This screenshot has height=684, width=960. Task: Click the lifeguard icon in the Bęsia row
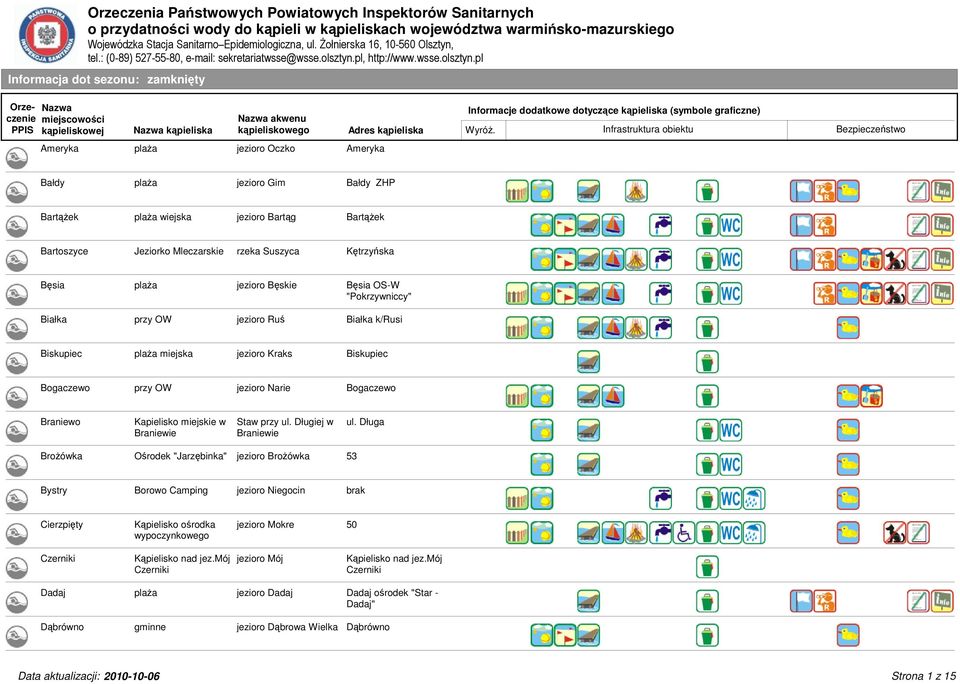click(x=825, y=294)
